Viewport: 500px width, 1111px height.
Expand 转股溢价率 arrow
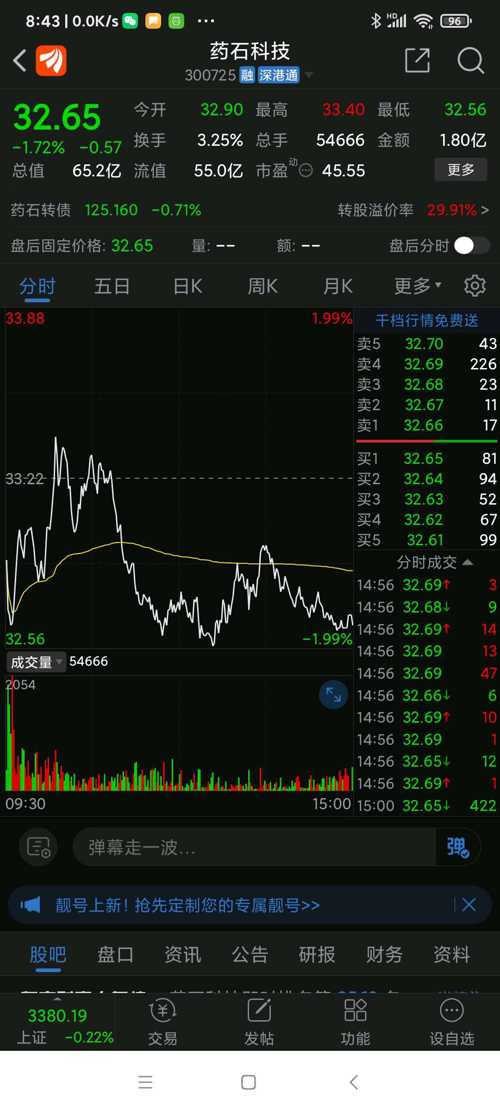click(485, 210)
